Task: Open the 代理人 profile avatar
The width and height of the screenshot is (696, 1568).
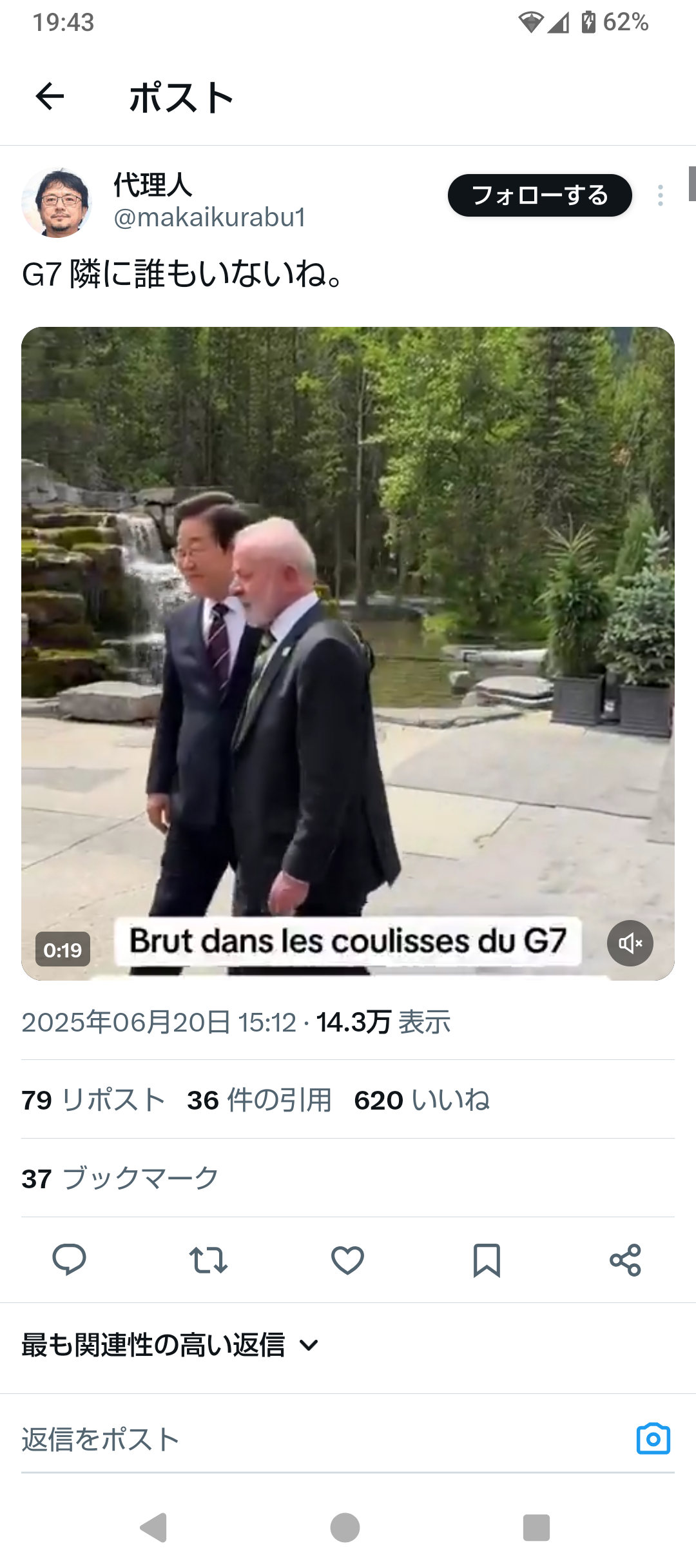Action: (x=57, y=202)
